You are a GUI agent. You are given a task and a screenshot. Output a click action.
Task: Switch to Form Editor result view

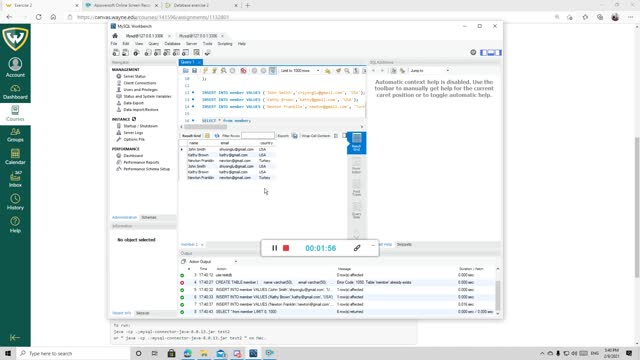[356, 165]
